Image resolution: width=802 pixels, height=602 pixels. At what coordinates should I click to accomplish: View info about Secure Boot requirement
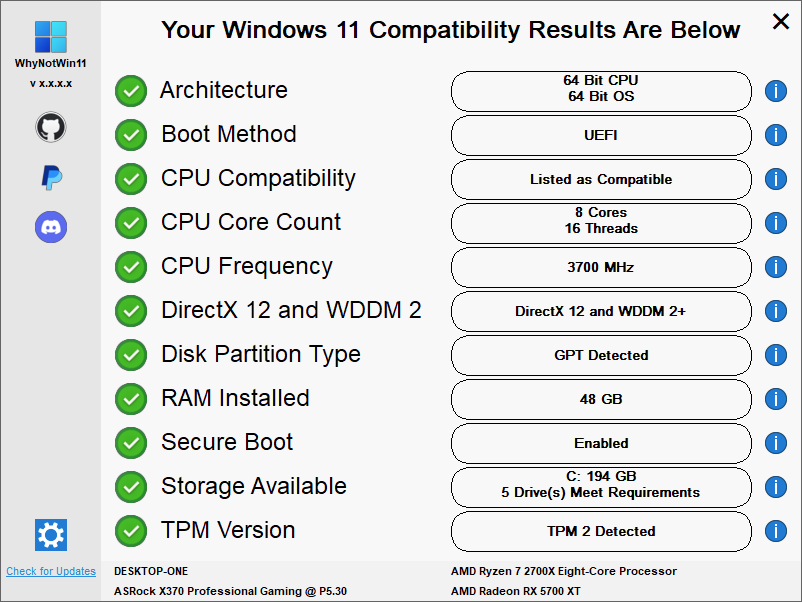(x=776, y=443)
